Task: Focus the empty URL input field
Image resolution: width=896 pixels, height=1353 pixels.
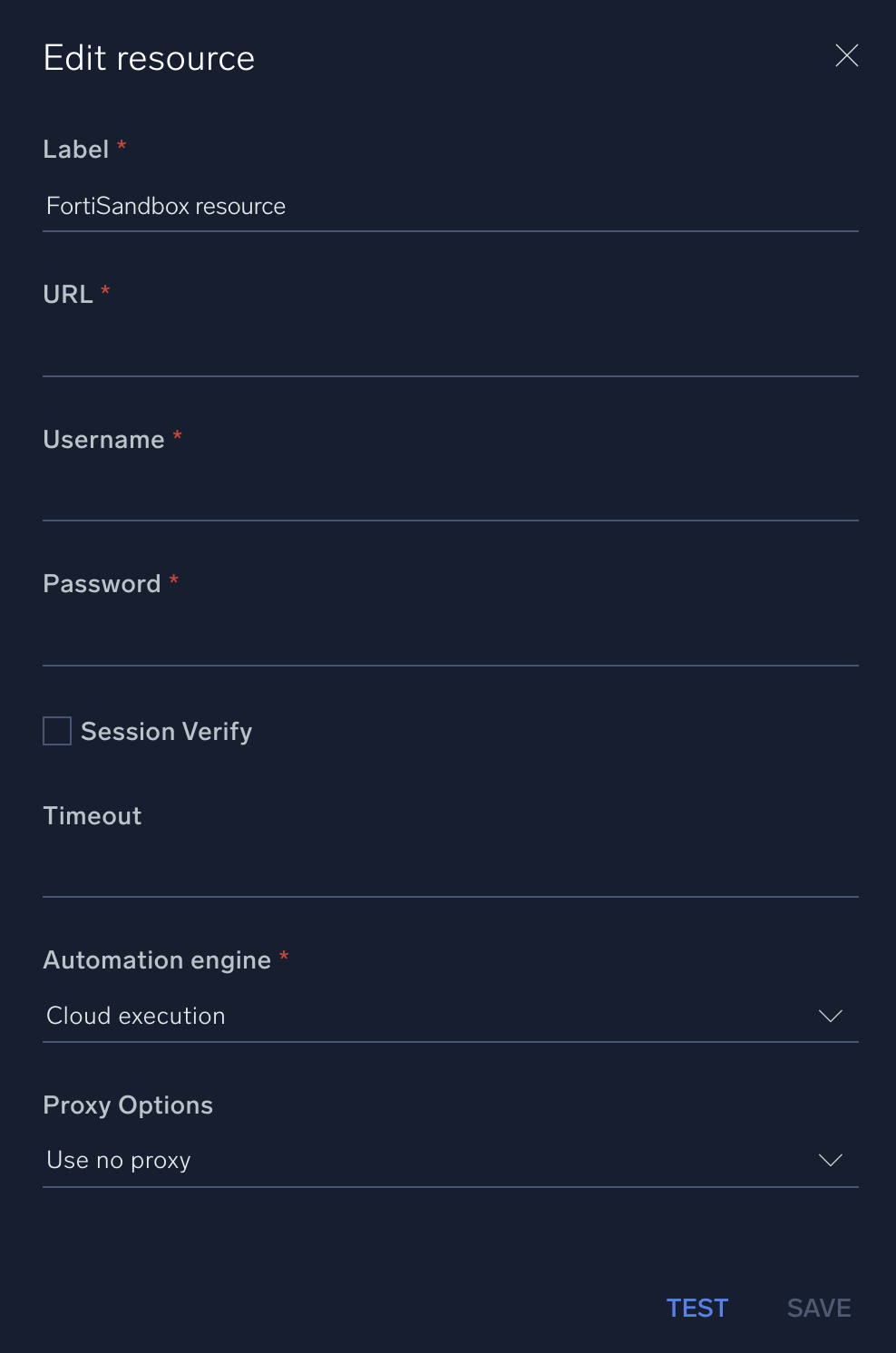Action: point(450,351)
